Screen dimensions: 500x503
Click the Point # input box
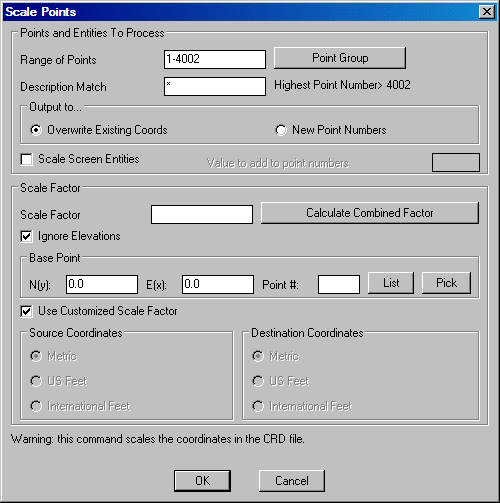pyautogui.click(x=339, y=284)
